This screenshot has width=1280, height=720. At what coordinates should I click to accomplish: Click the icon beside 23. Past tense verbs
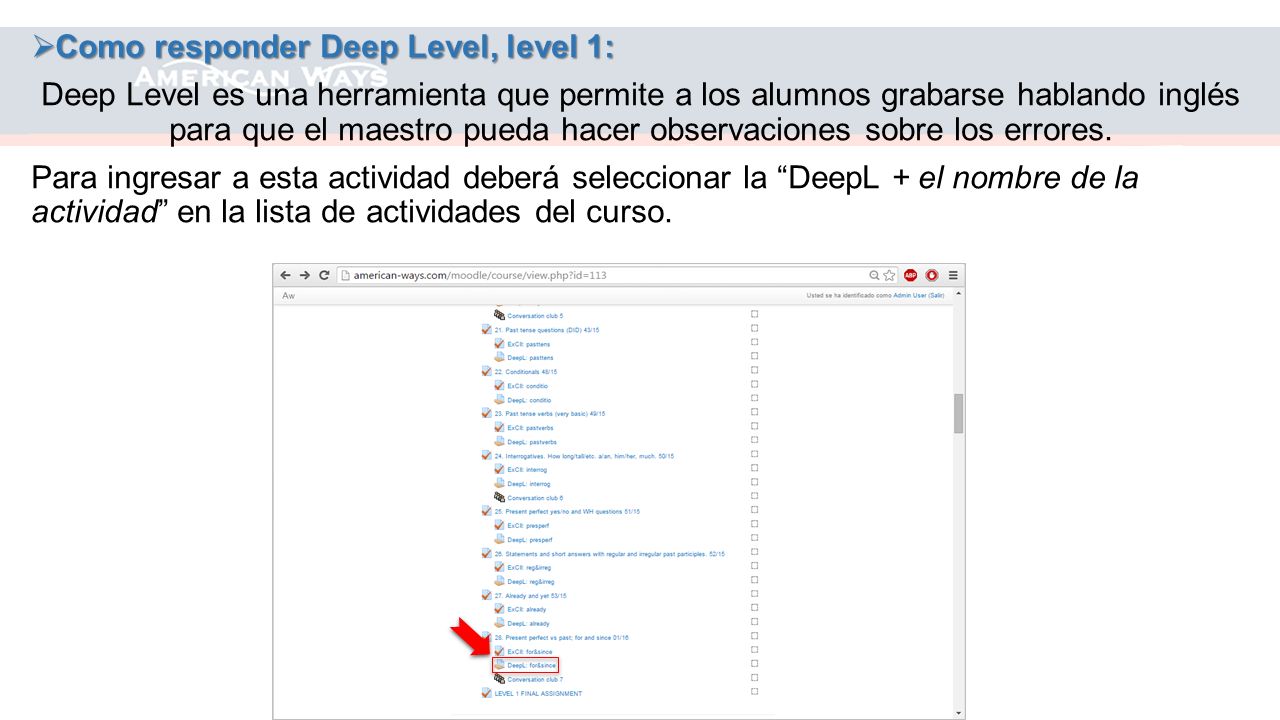pos(486,413)
